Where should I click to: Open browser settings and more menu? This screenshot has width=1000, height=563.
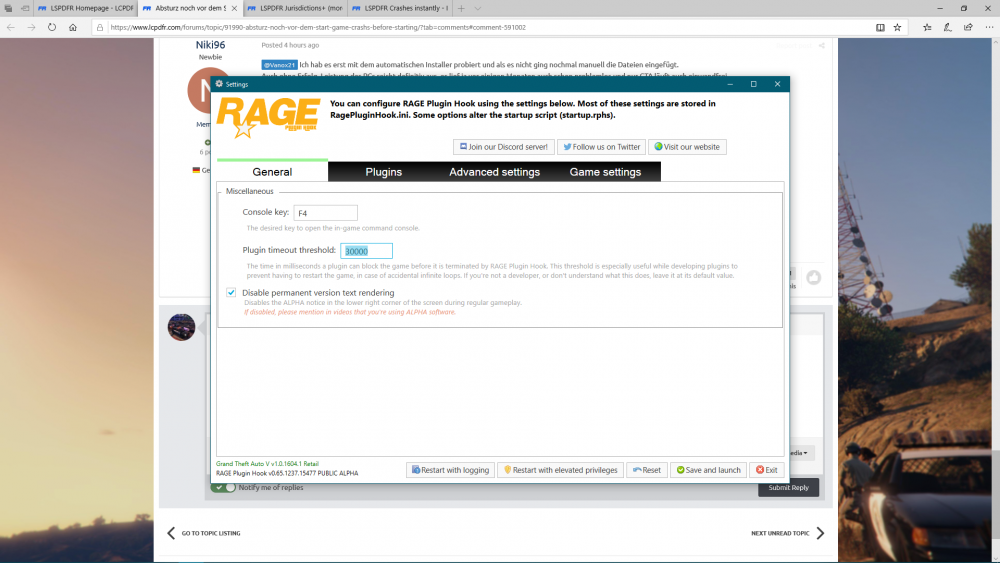989,27
